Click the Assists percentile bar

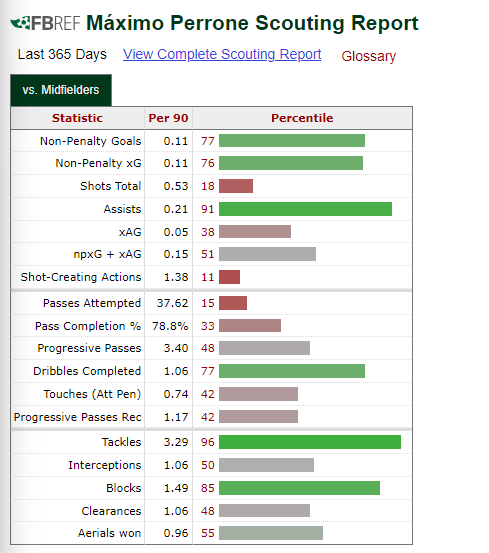coord(305,209)
